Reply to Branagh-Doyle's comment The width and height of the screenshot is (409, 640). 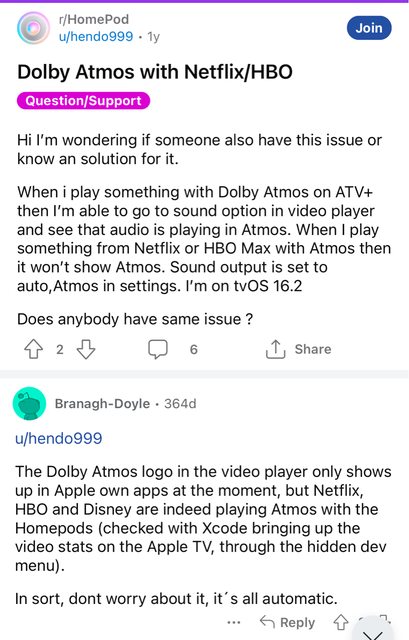click(288, 622)
